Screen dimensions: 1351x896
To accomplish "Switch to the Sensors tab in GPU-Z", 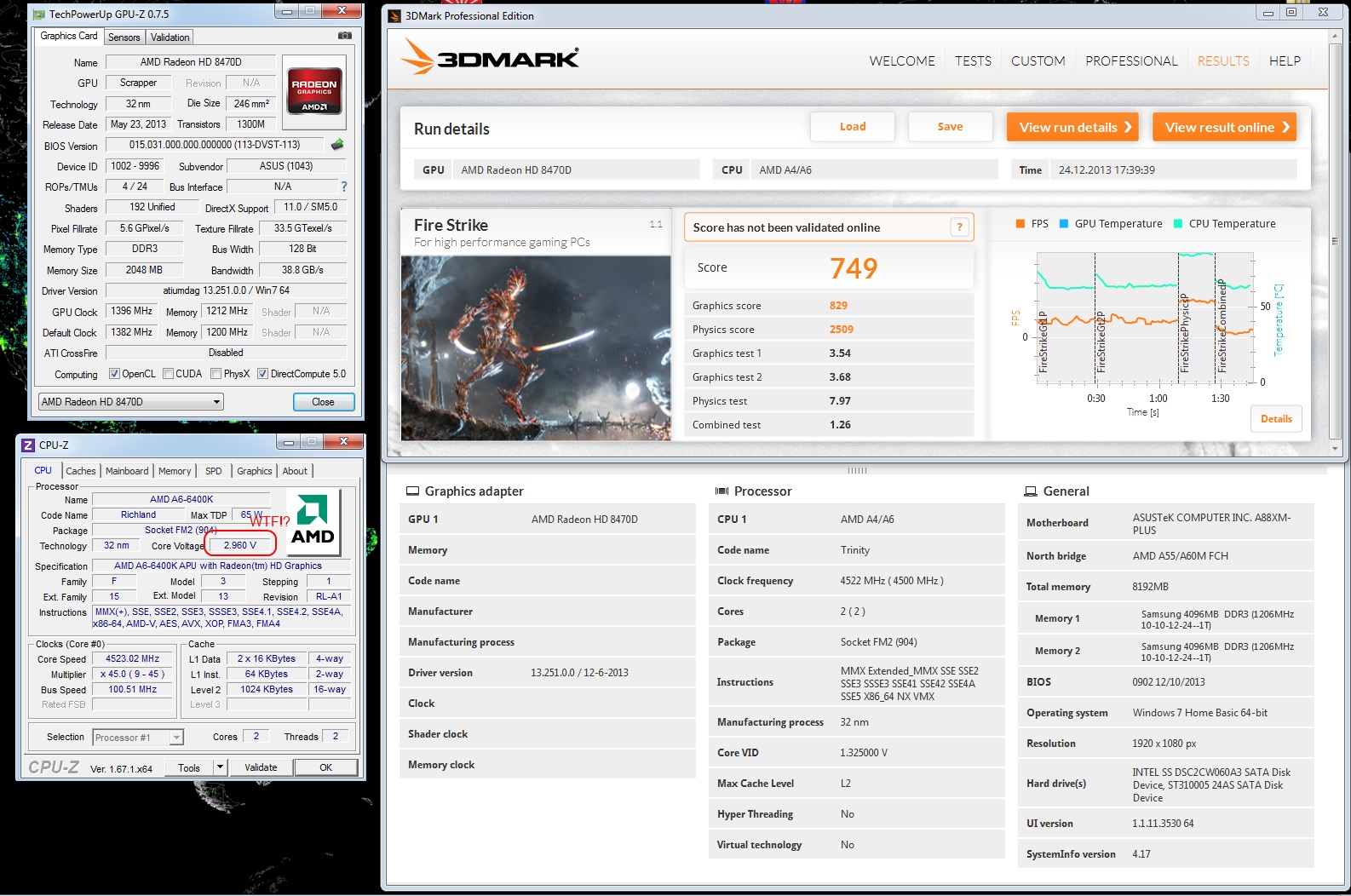I will pos(124,37).
